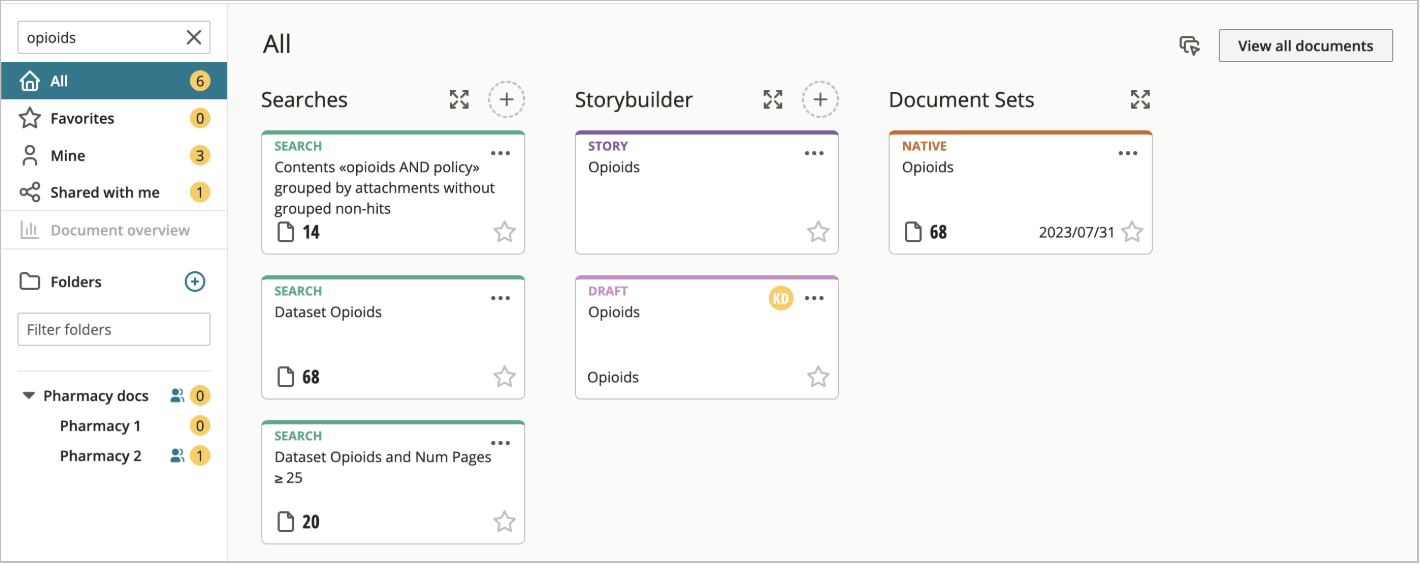Focus the Filter folders input
1420x564 pixels.
pos(114,329)
